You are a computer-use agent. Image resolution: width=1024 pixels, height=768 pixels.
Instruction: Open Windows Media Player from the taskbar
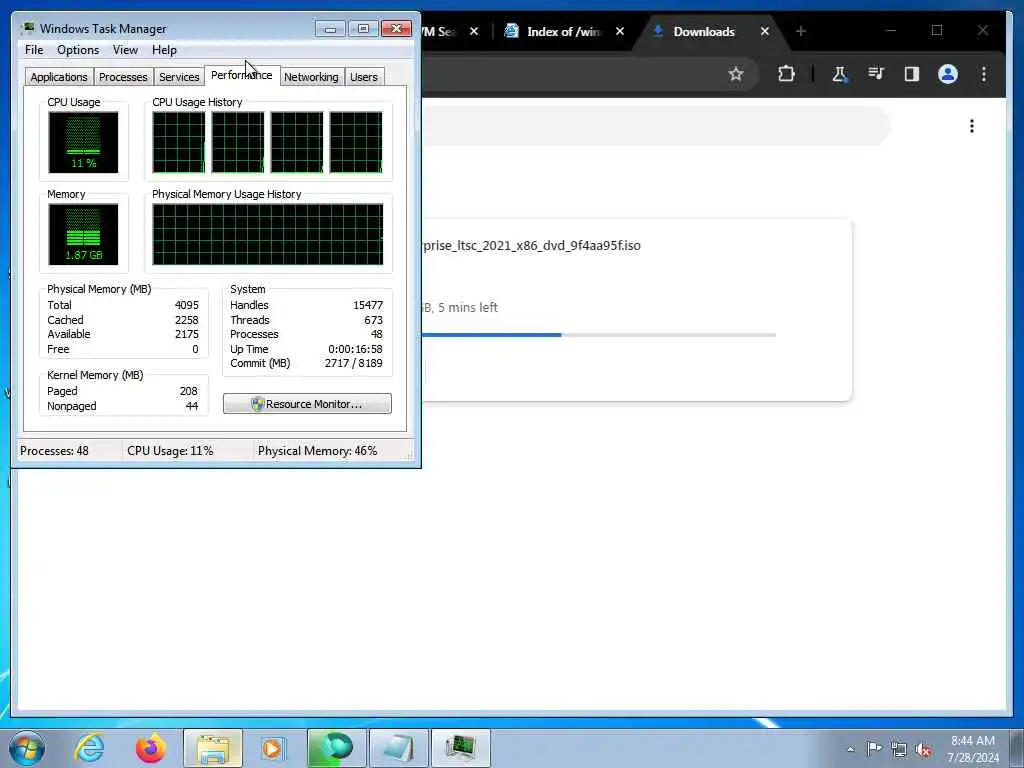[x=273, y=748]
